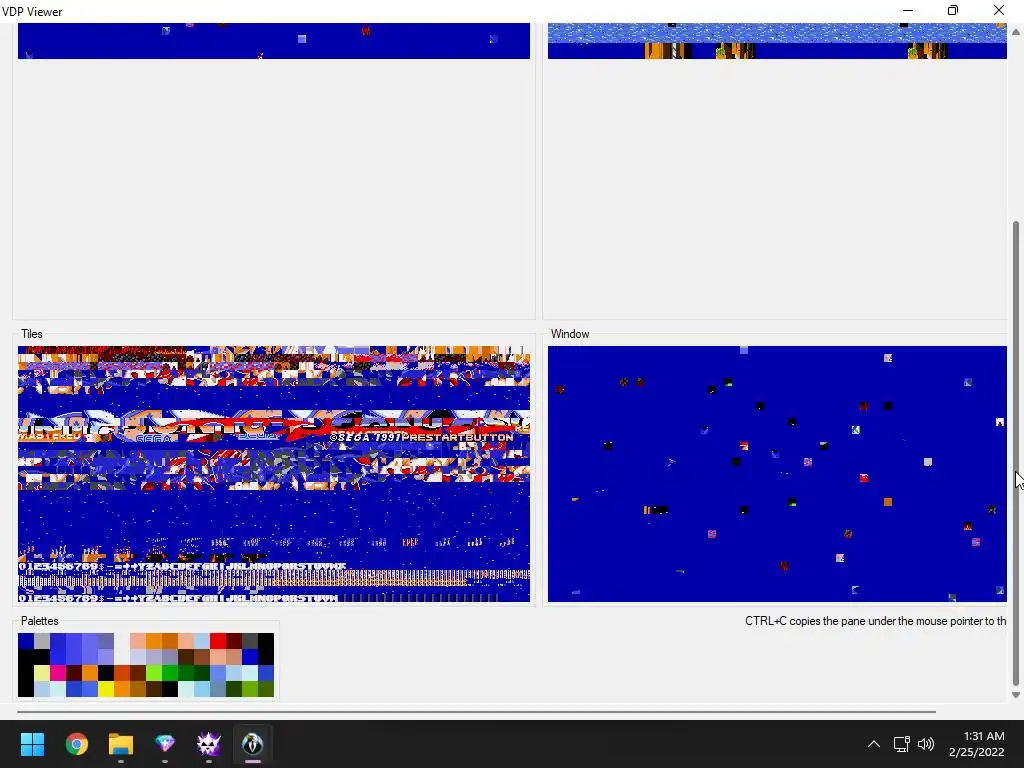1024x768 pixels.
Task: Launch Google Chrome from the taskbar
Action: click(76, 744)
